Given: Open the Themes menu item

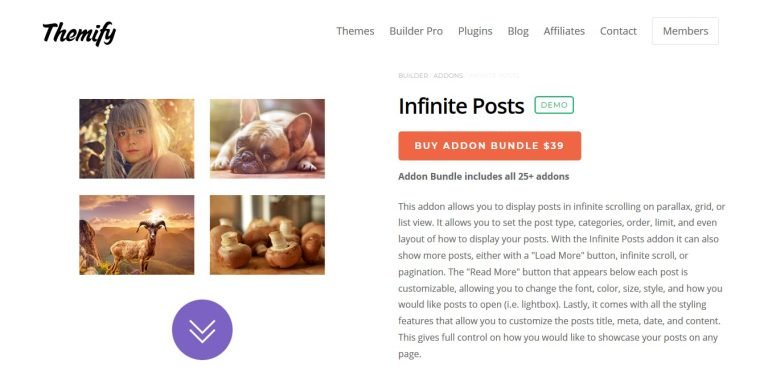Looking at the screenshot, I should [x=355, y=31].
